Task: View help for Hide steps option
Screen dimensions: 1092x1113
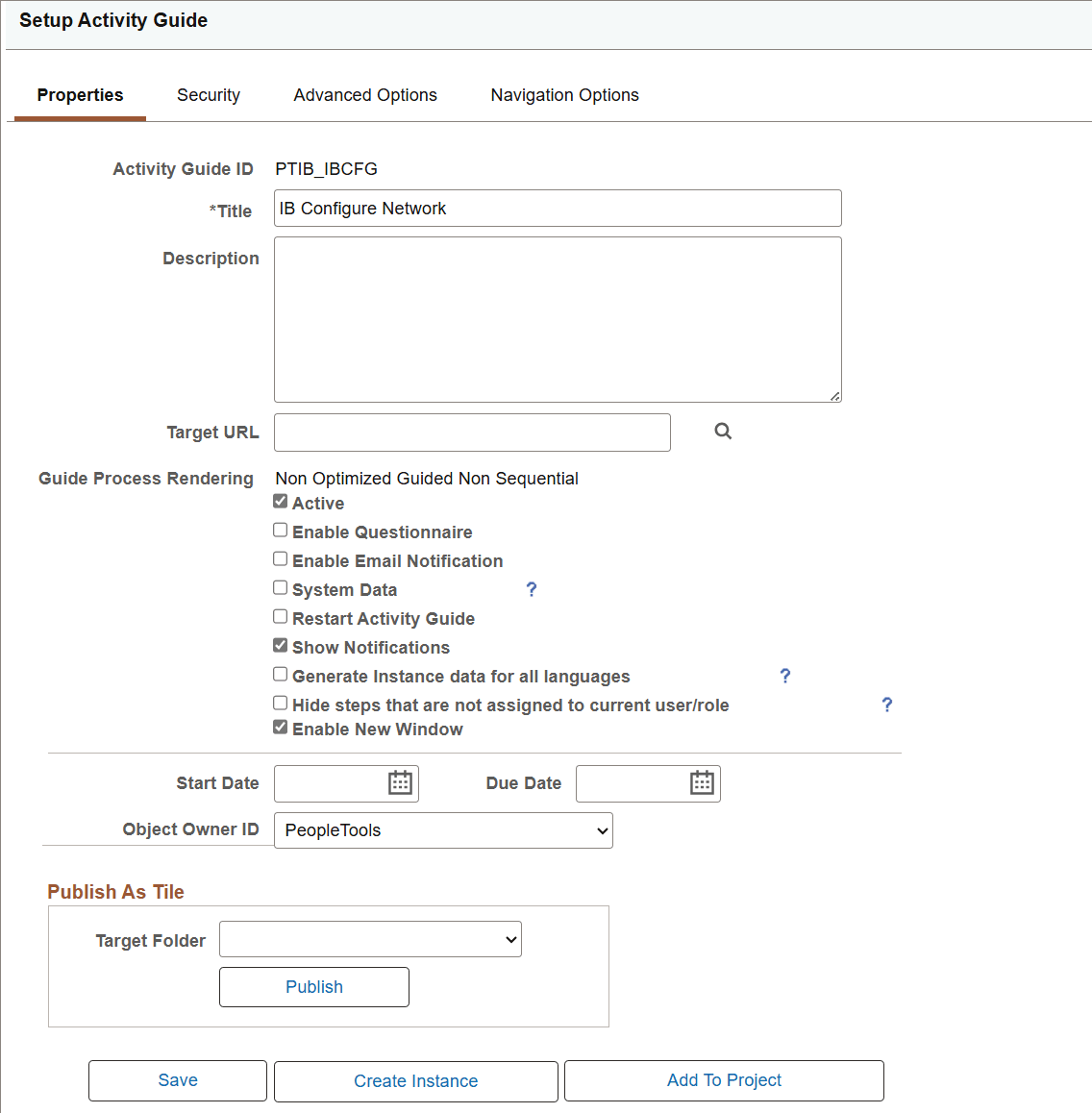Action: point(886,705)
